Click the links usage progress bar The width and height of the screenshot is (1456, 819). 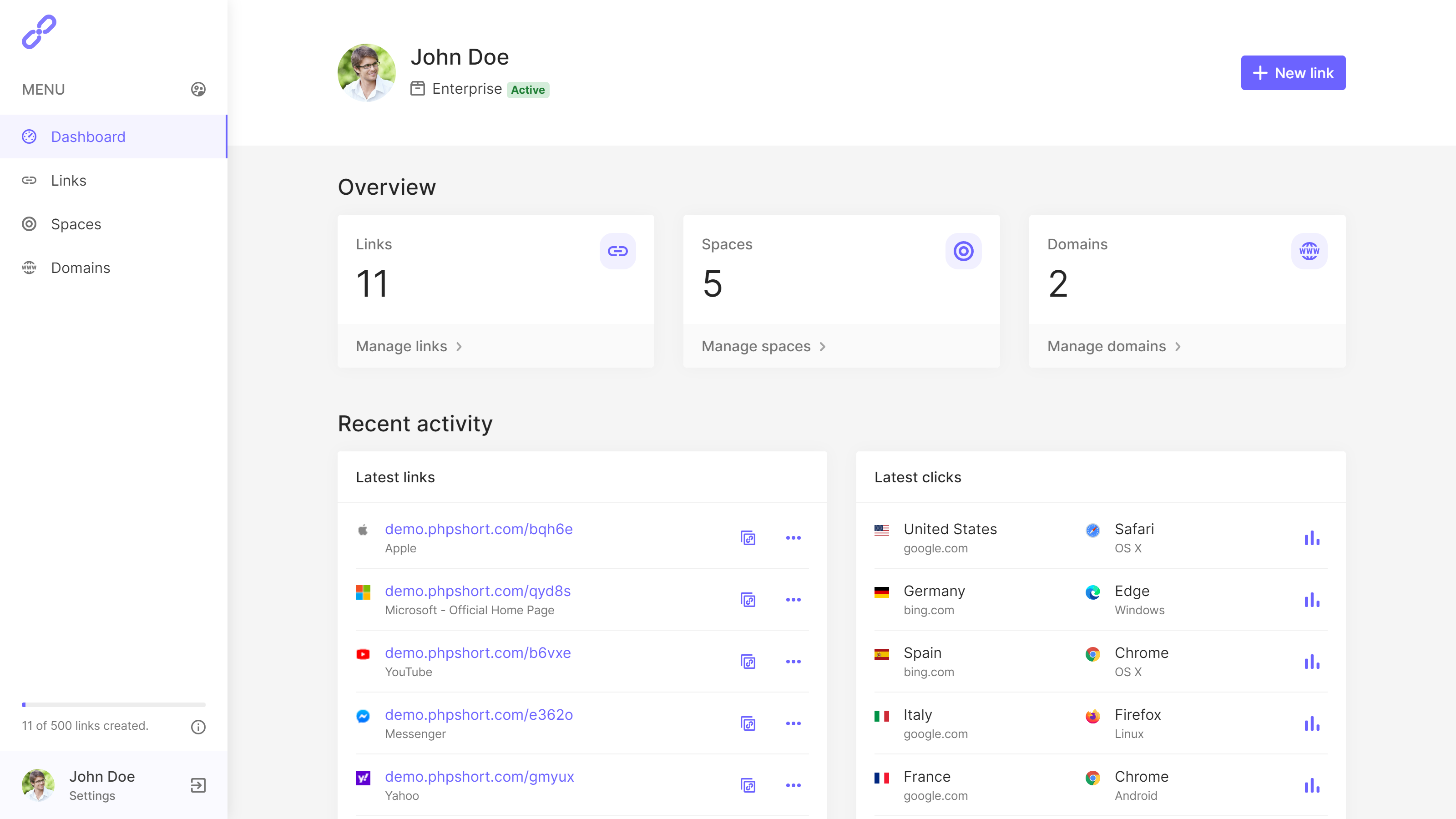pyautogui.click(x=114, y=705)
